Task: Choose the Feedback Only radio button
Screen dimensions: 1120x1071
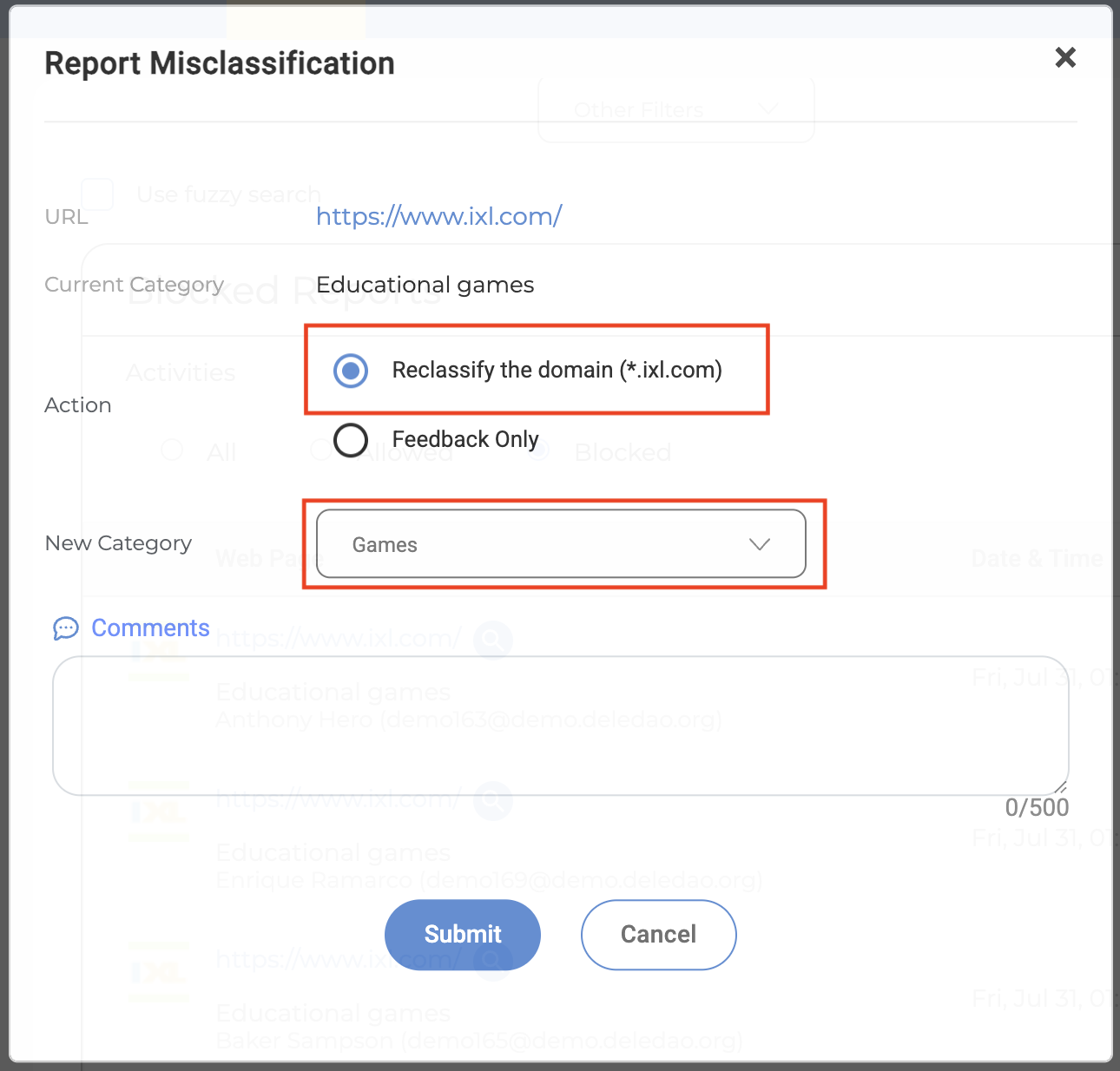Action: (351, 440)
